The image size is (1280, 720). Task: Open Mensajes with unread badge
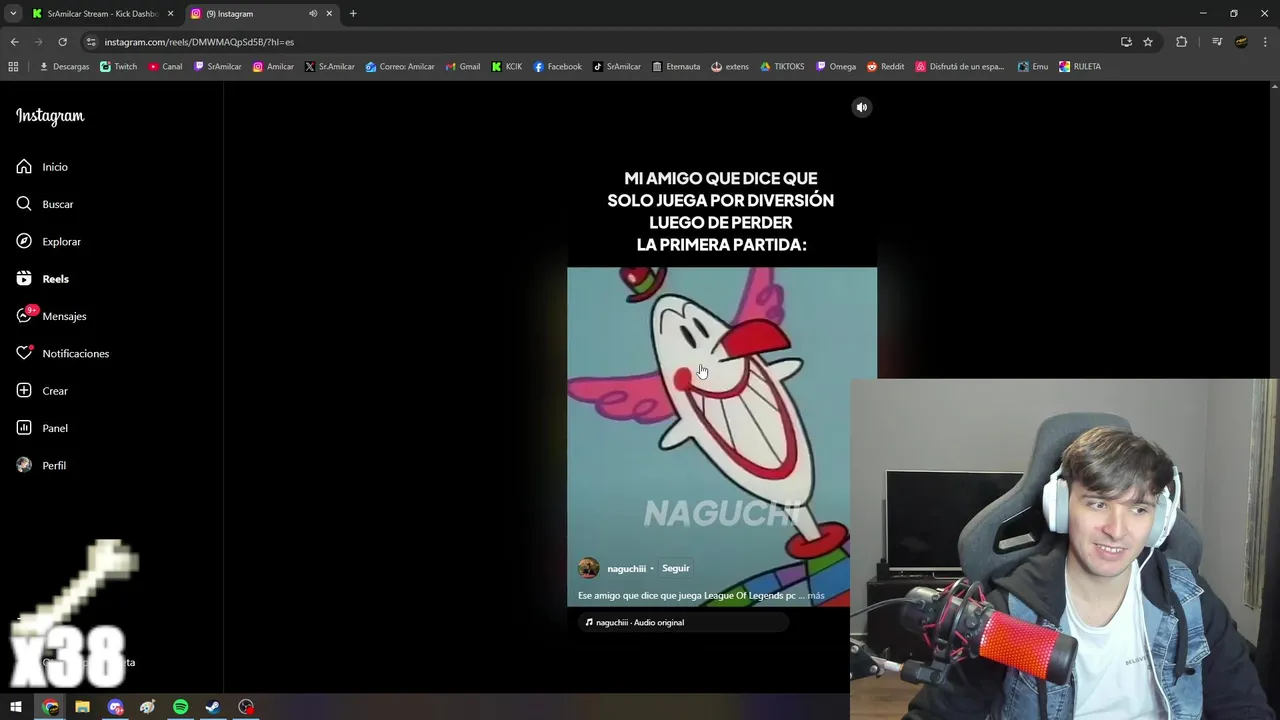click(51, 316)
